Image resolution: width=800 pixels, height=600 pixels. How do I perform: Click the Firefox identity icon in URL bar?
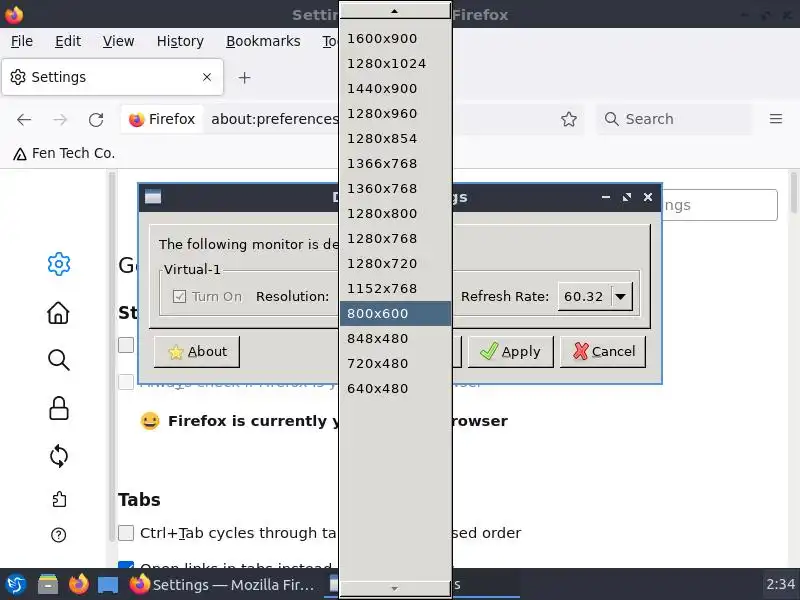pos(162,119)
